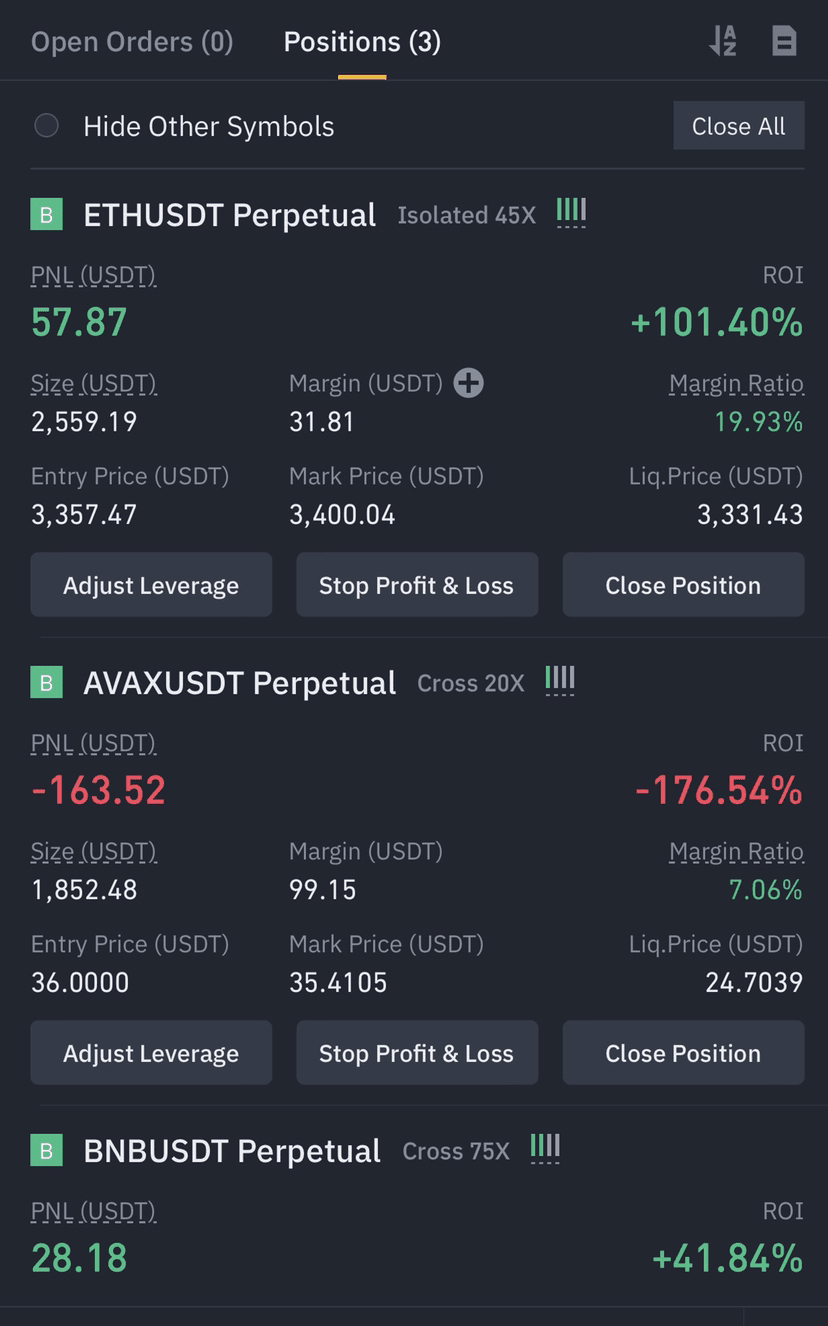The height and width of the screenshot is (1326, 828).
Task: Open the Cross 20X leverage selector
Action: point(470,683)
